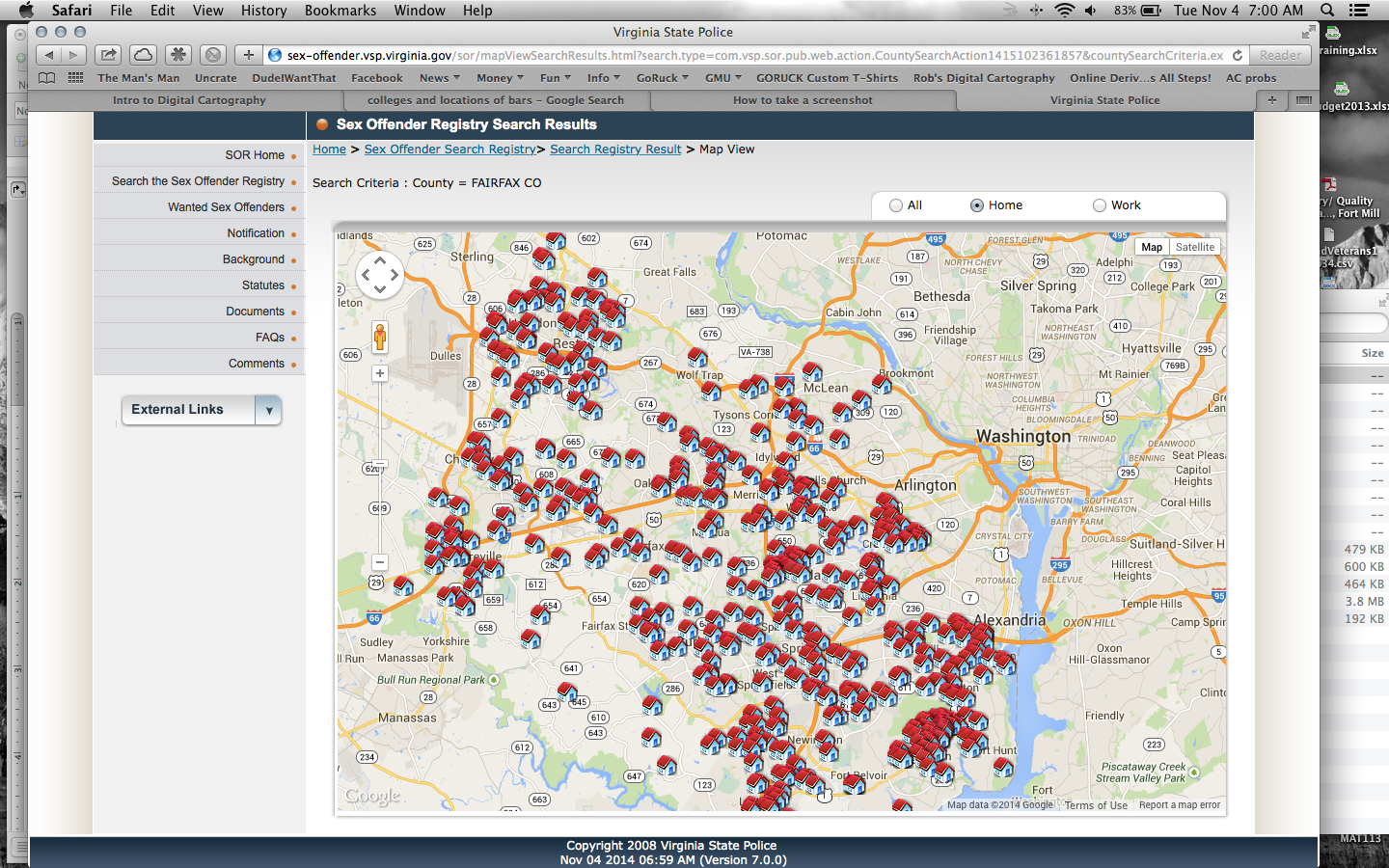
Task: Switch map to Satellite view
Action: [1195, 247]
